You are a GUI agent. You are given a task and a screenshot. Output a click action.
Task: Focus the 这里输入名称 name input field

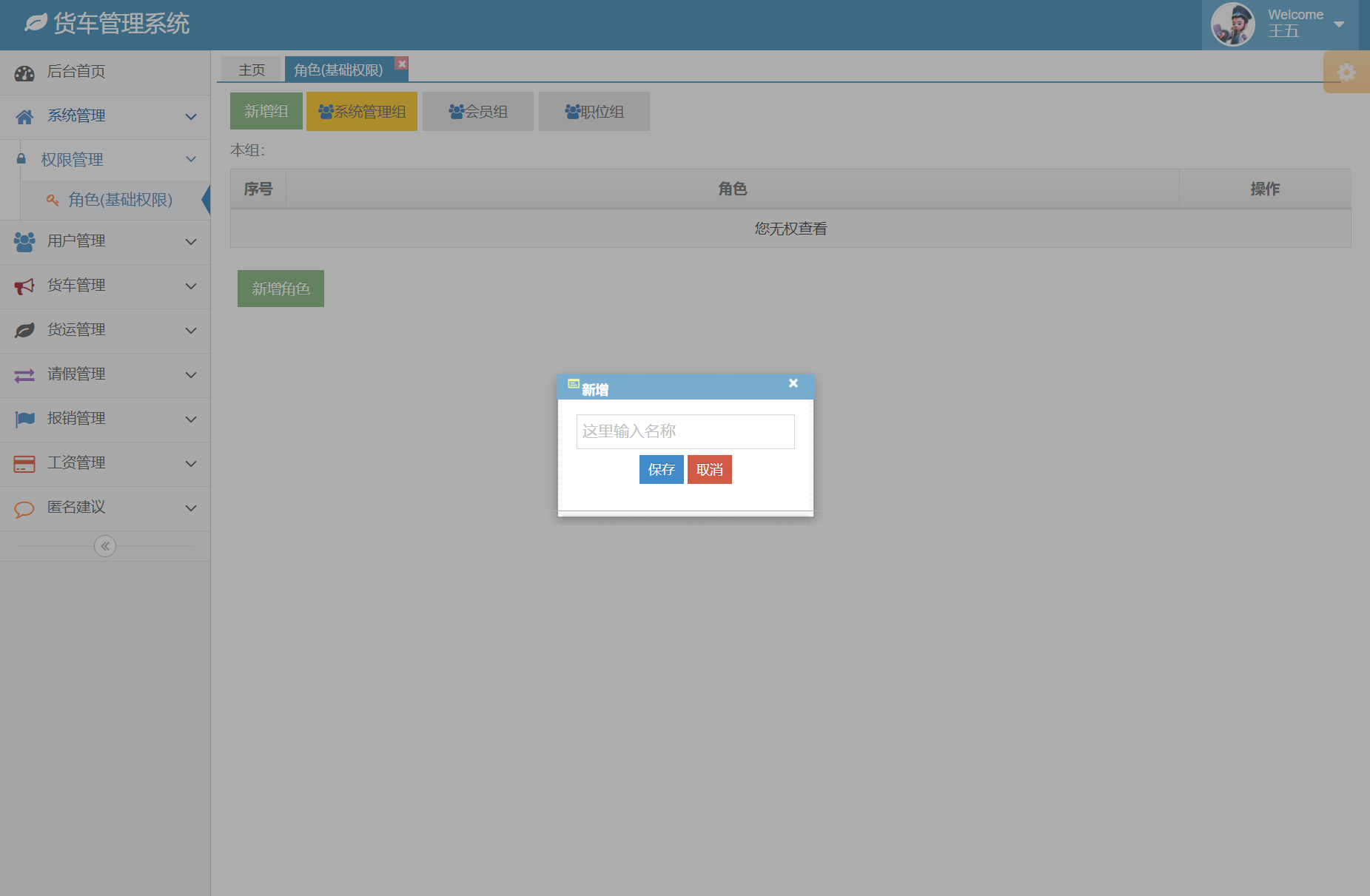(x=685, y=431)
